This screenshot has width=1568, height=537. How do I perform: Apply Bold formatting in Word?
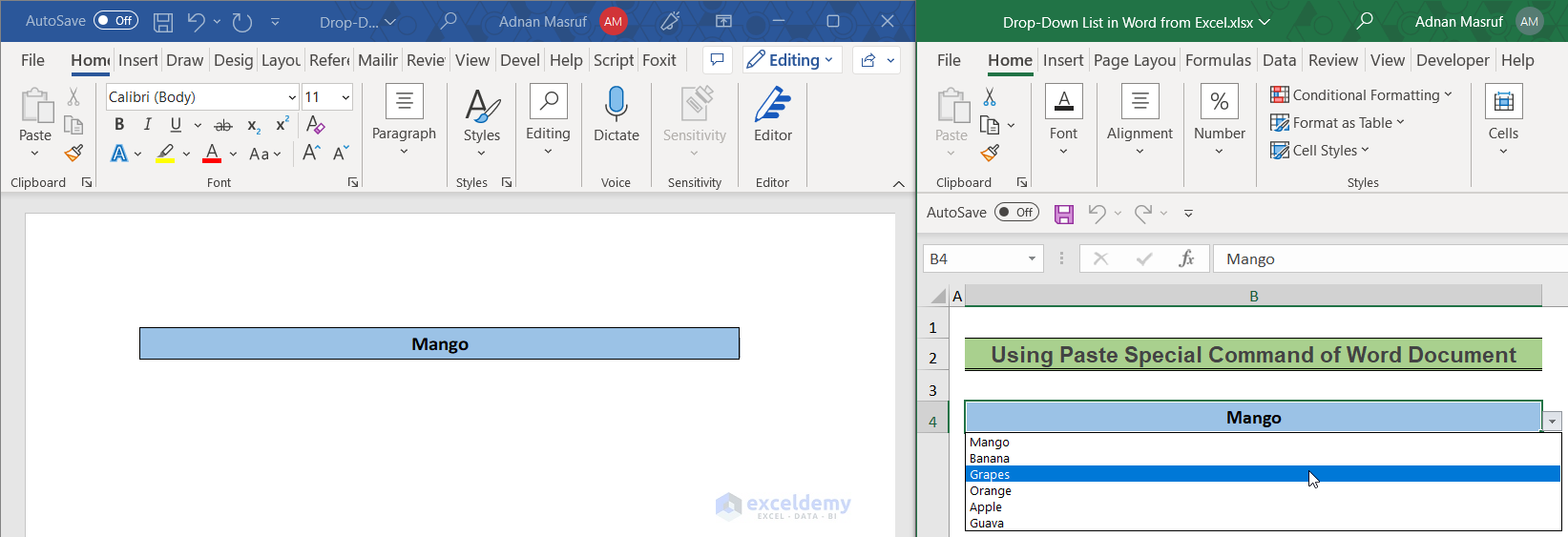coord(119,124)
